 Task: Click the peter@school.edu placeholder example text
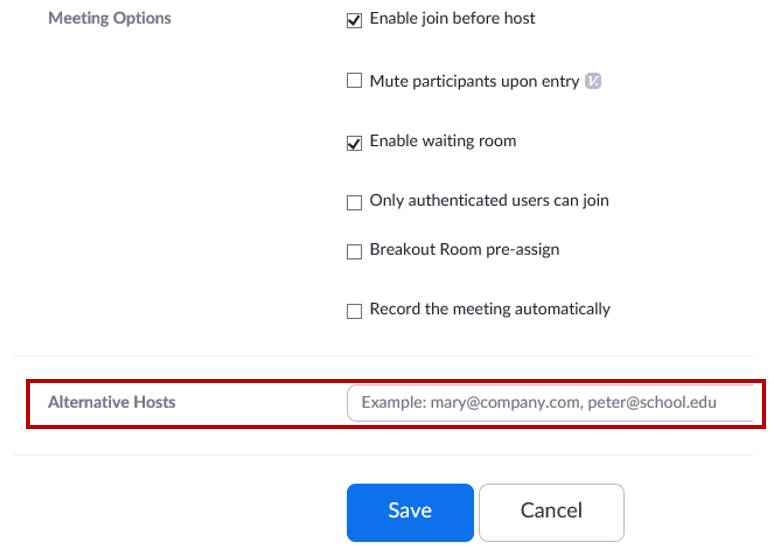coord(650,404)
